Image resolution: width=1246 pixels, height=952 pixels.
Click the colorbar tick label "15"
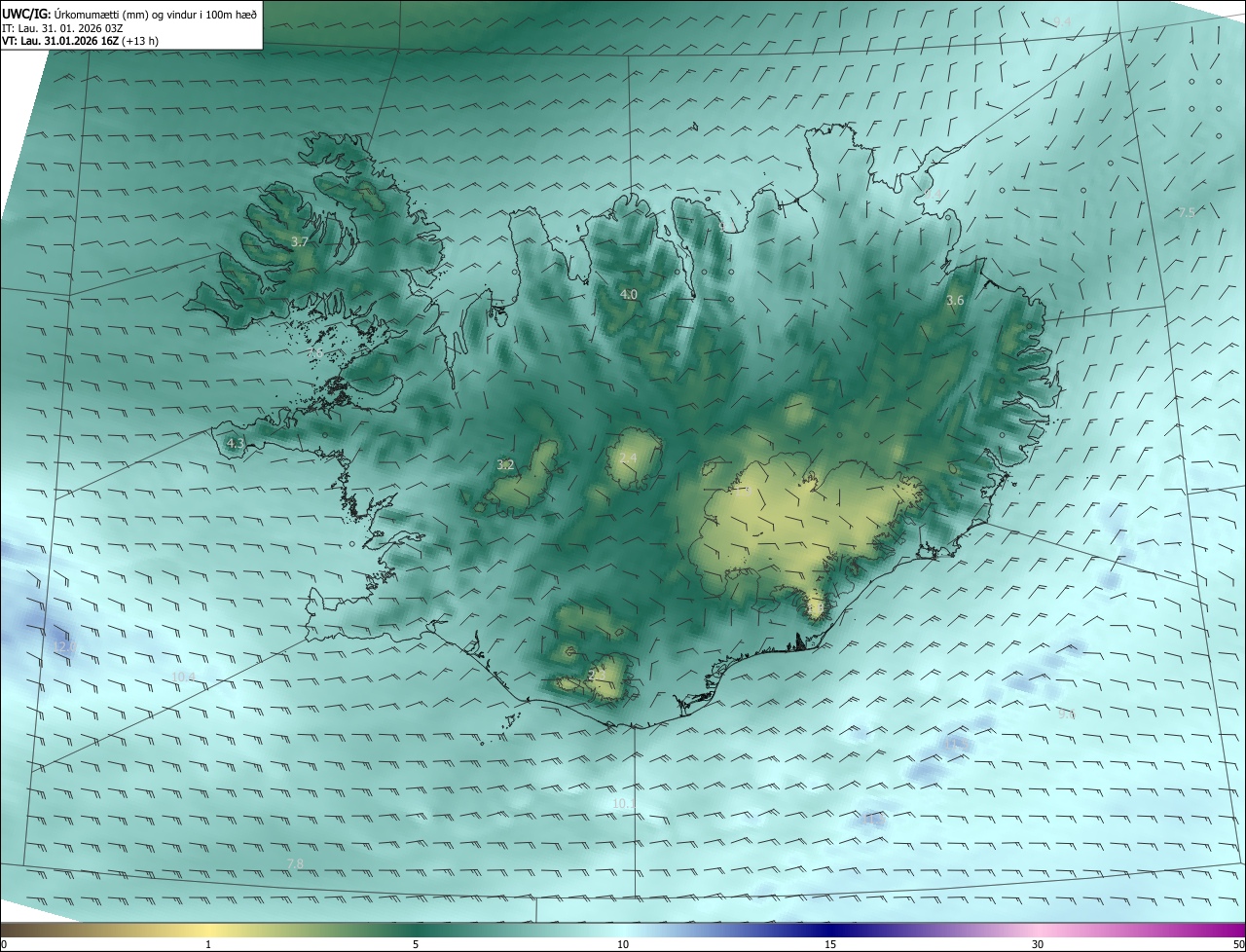pos(830,944)
